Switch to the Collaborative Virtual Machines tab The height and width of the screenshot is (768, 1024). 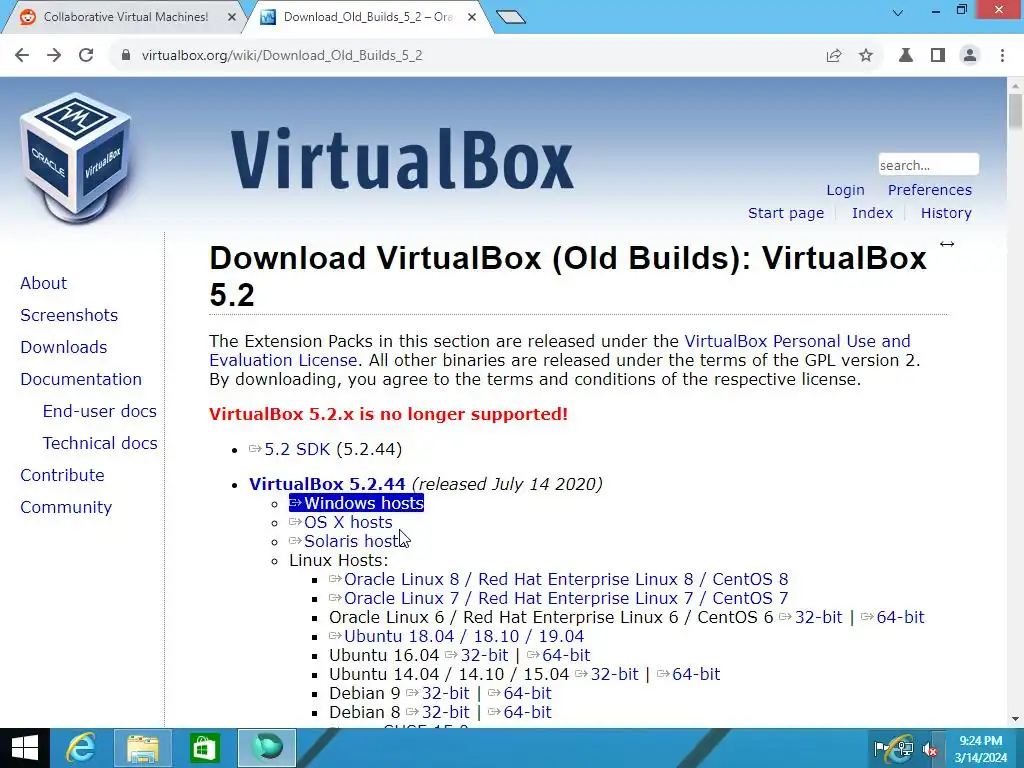pos(126,17)
